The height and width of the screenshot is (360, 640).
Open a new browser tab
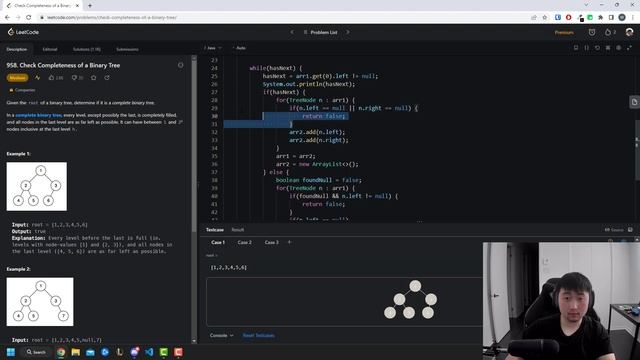(x=90, y=5)
